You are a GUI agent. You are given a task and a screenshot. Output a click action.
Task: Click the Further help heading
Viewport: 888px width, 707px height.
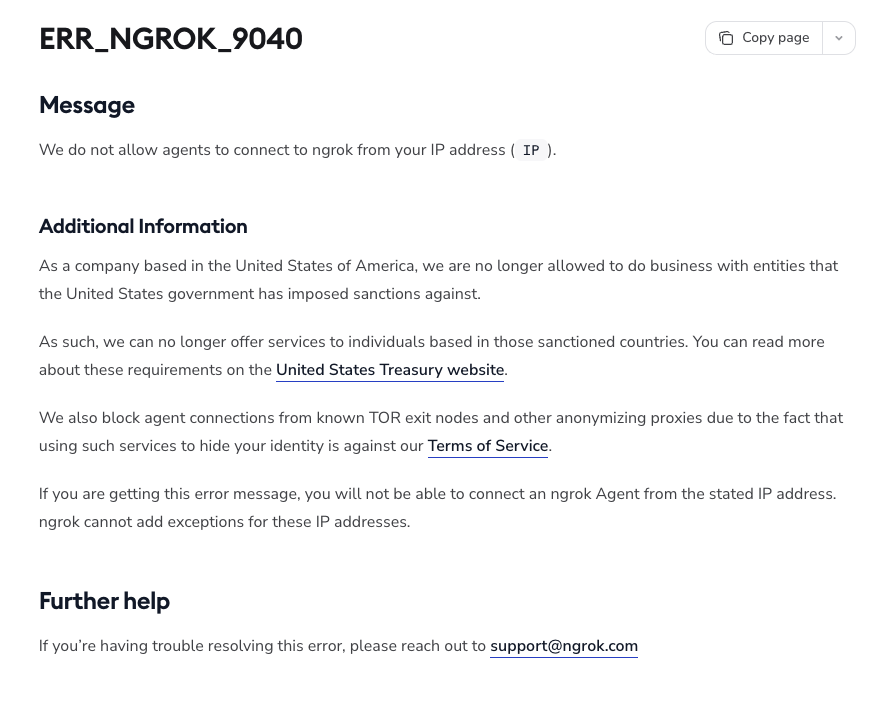[x=104, y=601]
